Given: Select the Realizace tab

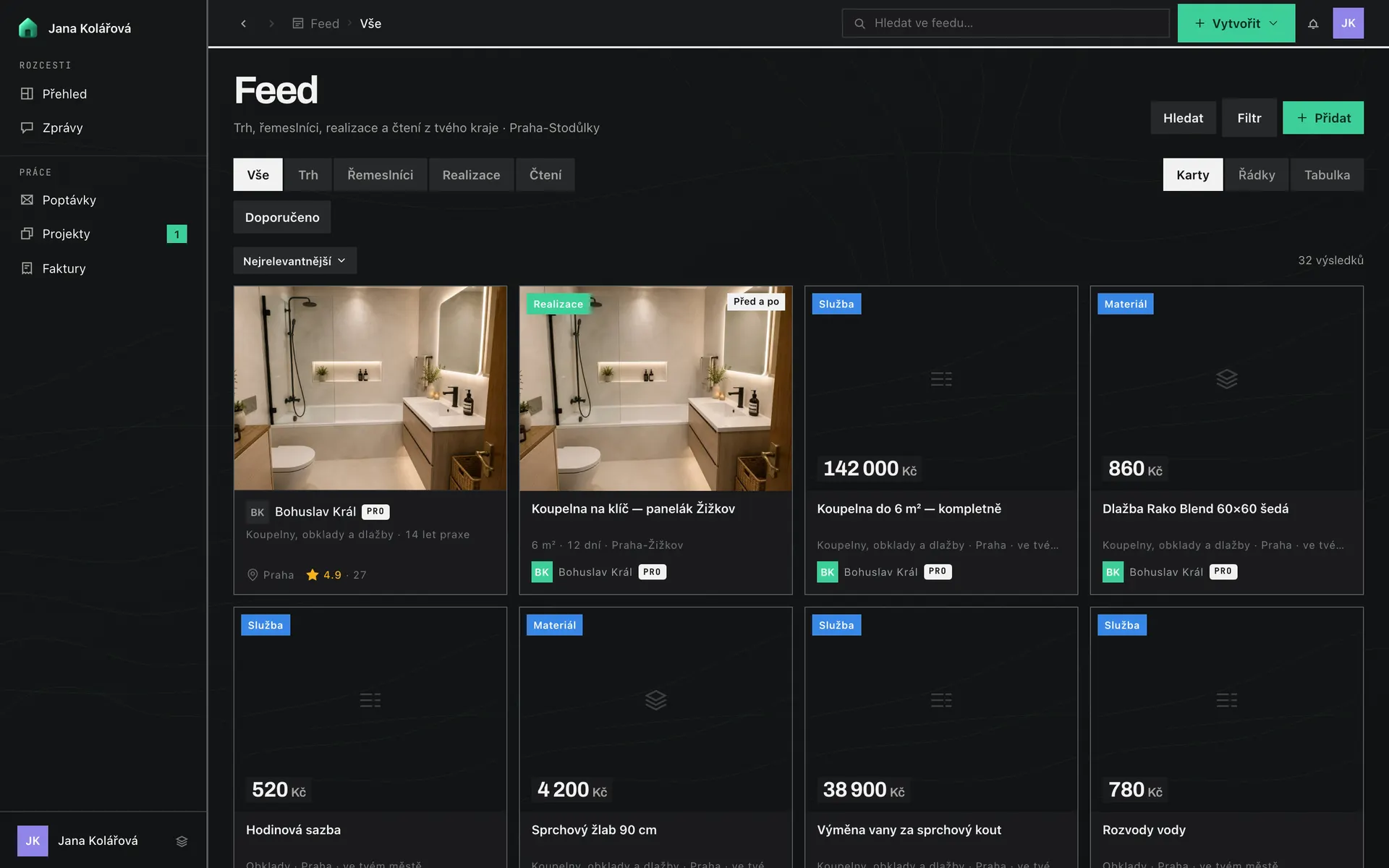Looking at the screenshot, I should [471, 174].
